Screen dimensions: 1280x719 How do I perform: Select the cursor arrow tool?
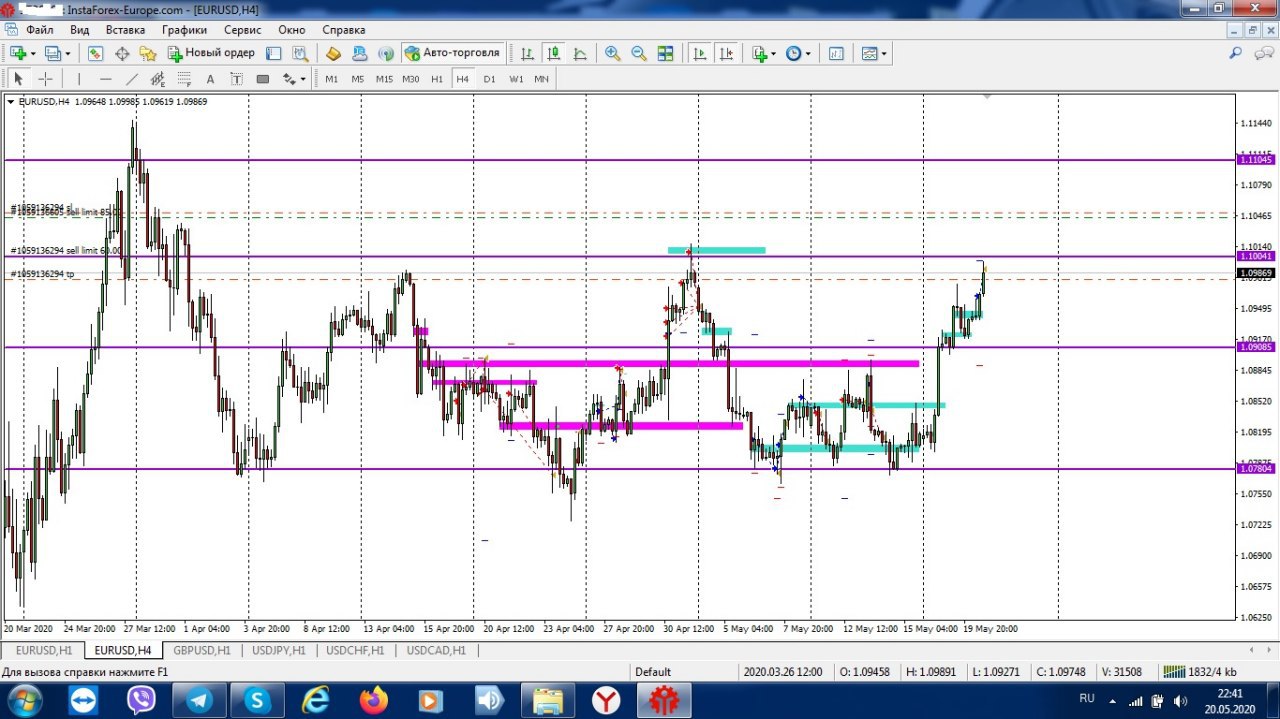(18, 79)
